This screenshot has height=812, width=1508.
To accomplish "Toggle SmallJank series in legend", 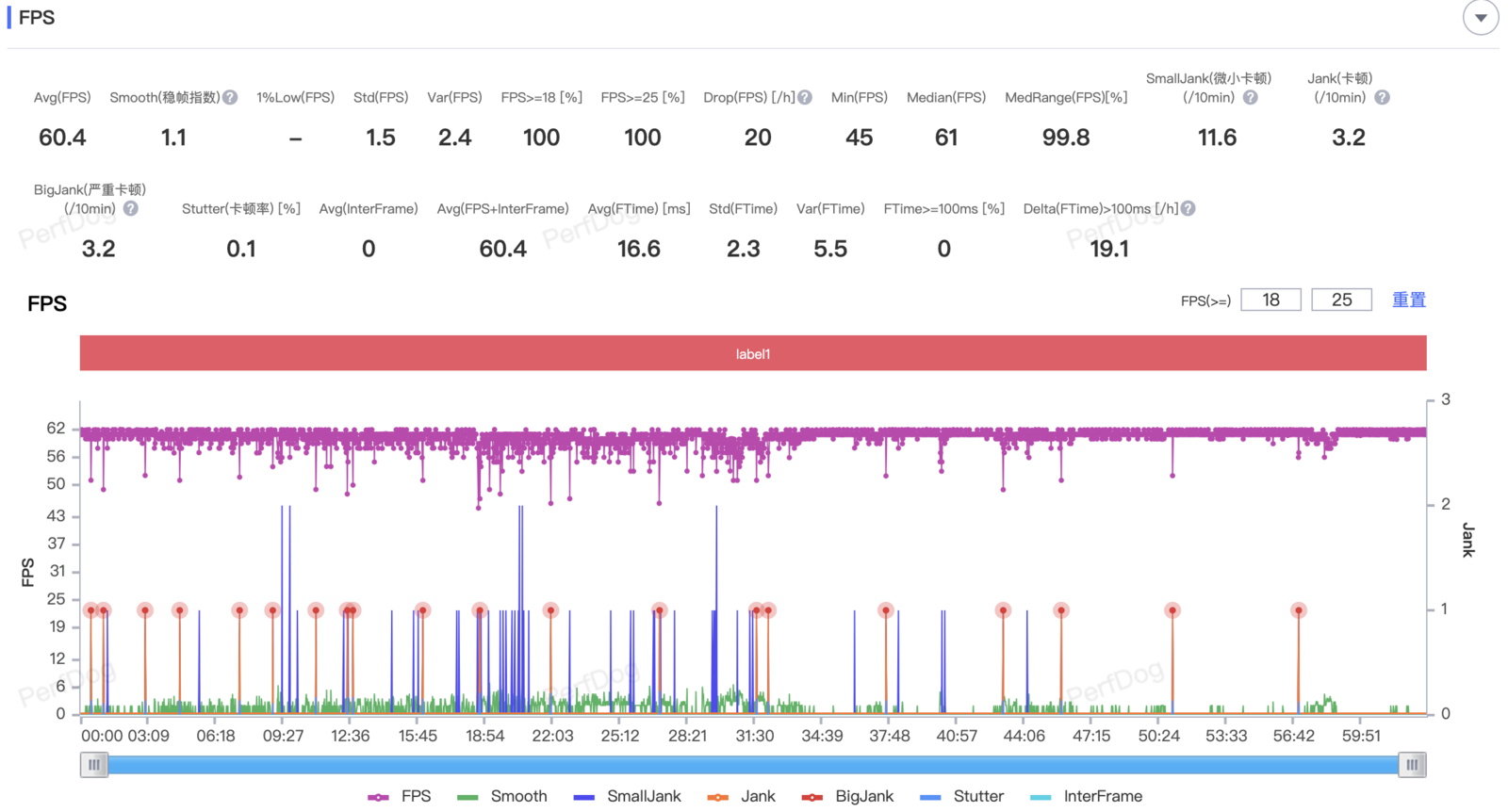I will 627,796.
